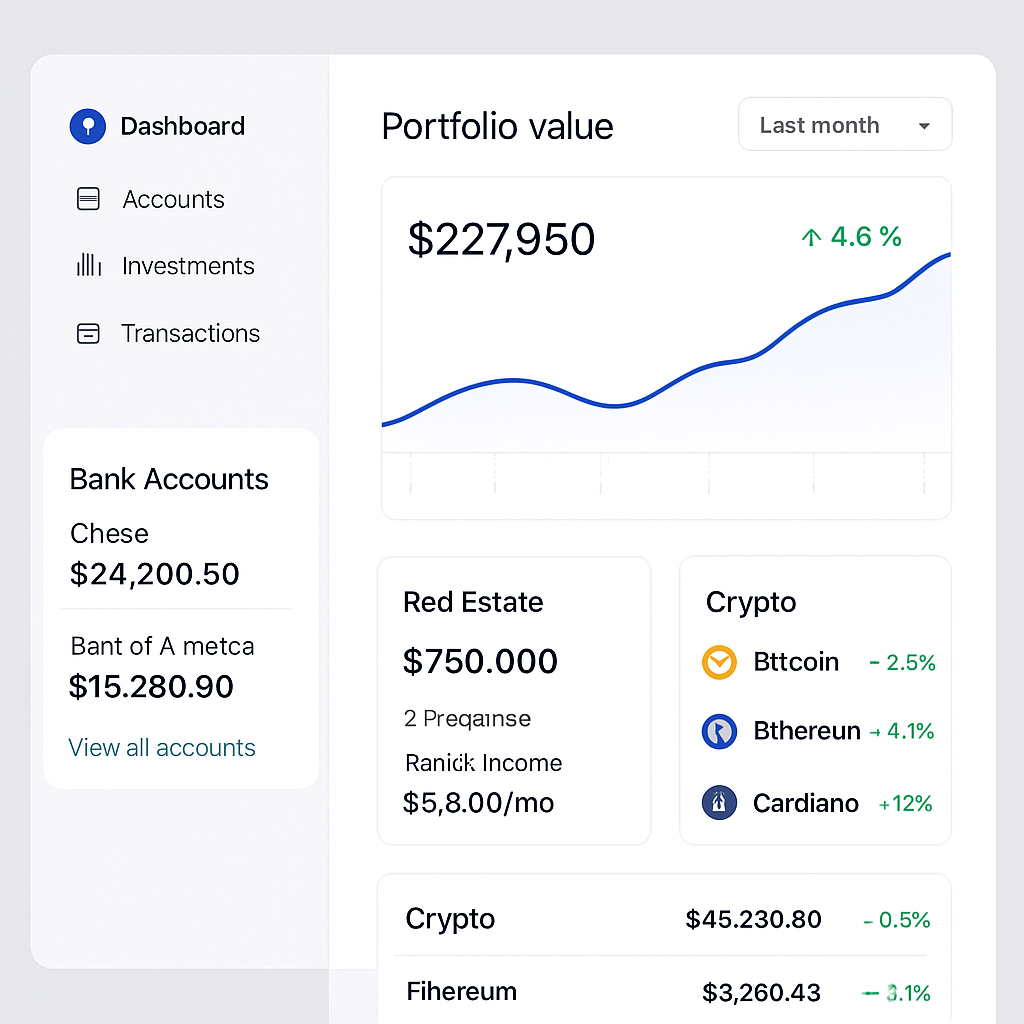Viewport: 1024px width, 1024px height.
Task: Click the Dashboard icon in the sidebar
Action: 87,126
